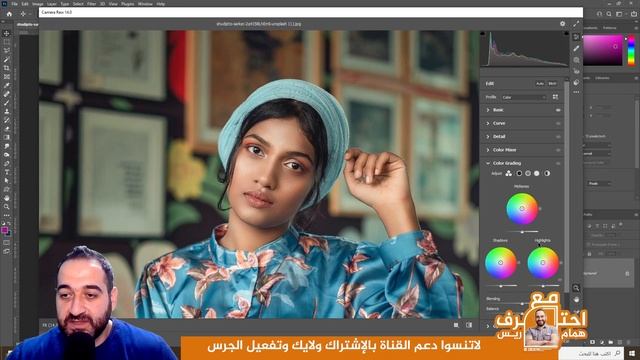Image resolution: width=640 pixels, height=360 pixels.
Task: Toggle Curve panel visibility eye
Action: tap(558, 123)
